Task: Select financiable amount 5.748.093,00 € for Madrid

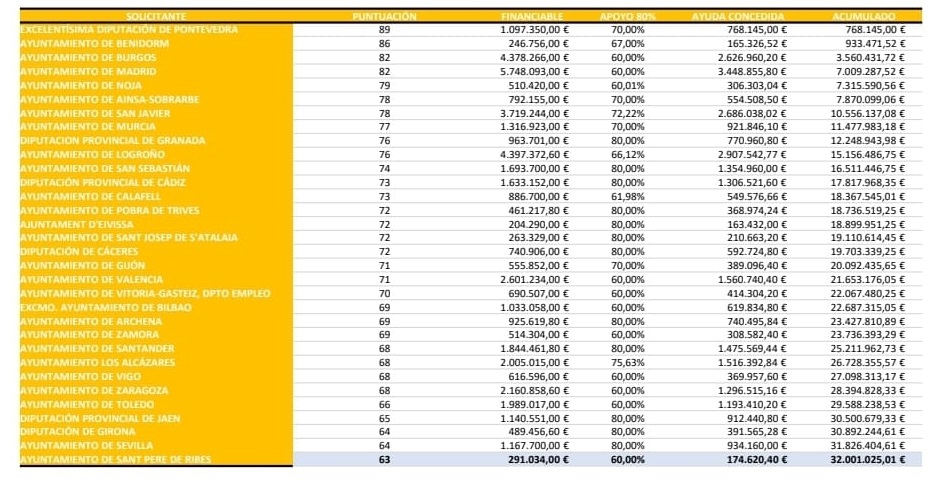Action: point(534,71)
